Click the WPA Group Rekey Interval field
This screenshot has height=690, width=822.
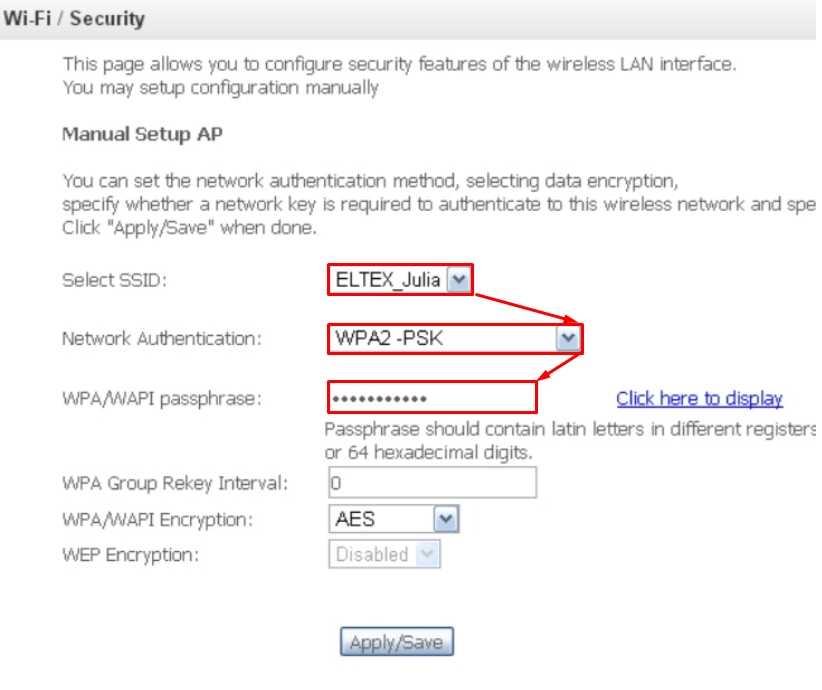[x=432, y=483]
